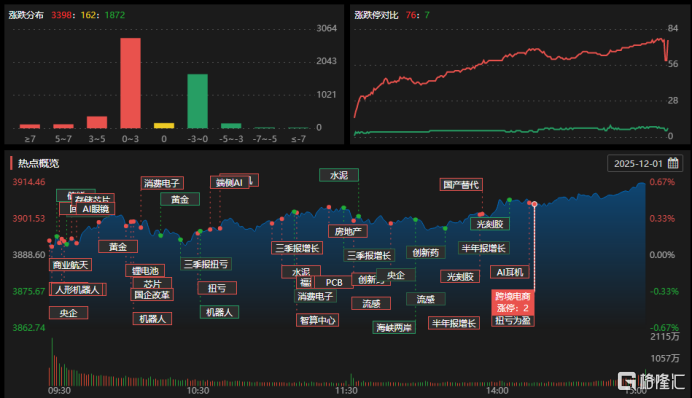This screenshot has width=692, height=398.
Task: Click the red 消费电子 tag near top
Action: 162,183
